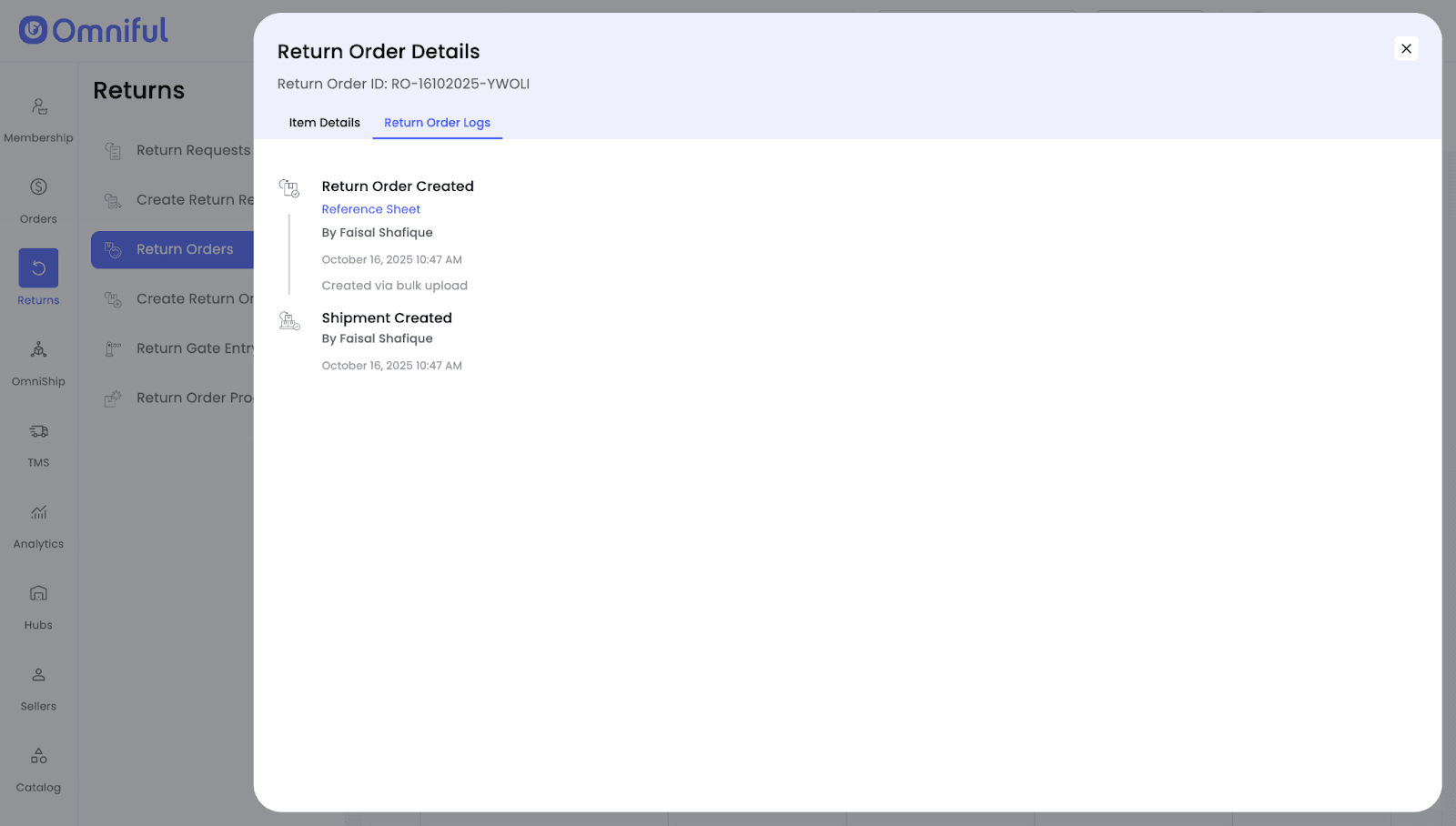The height and width of the screenshot is (826, 1456).
Task: Click the Shipment Created log title
Action: pos(387,317)
